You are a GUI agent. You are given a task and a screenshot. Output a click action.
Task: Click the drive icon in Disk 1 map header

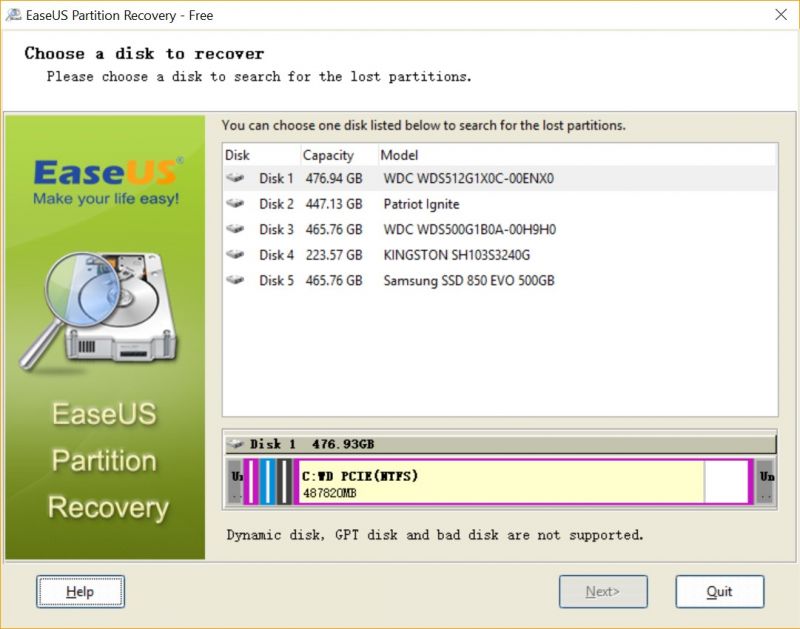(x=236, y=444)
